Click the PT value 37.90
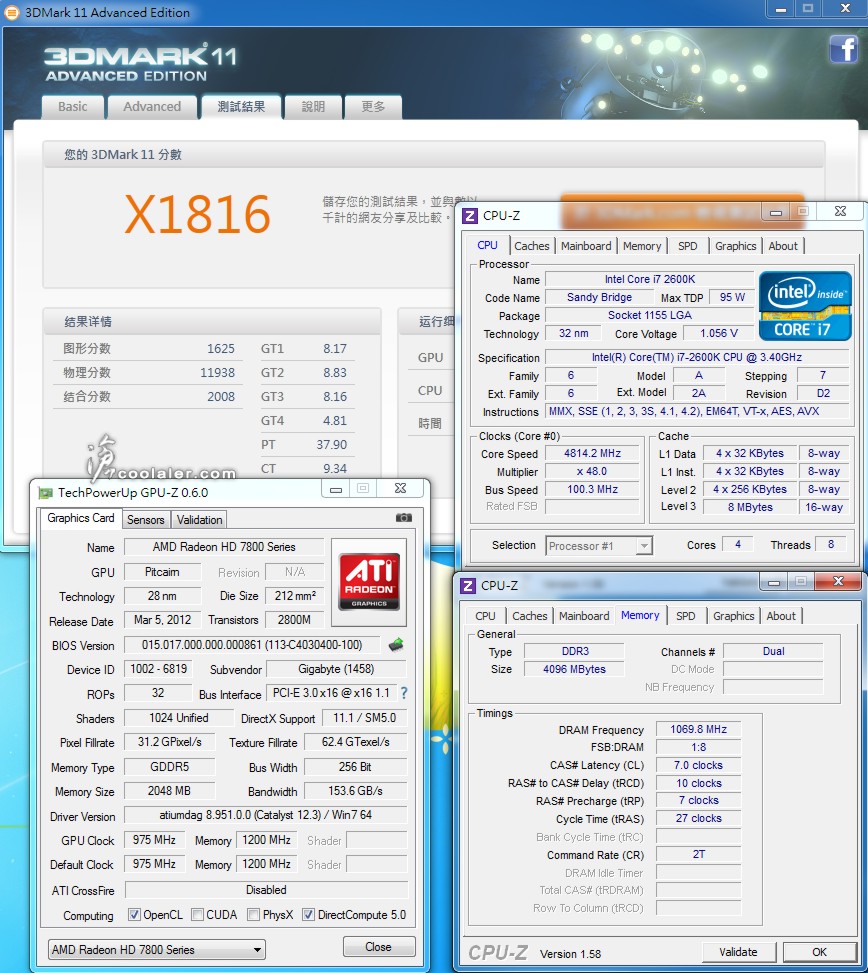 [331, 445]
